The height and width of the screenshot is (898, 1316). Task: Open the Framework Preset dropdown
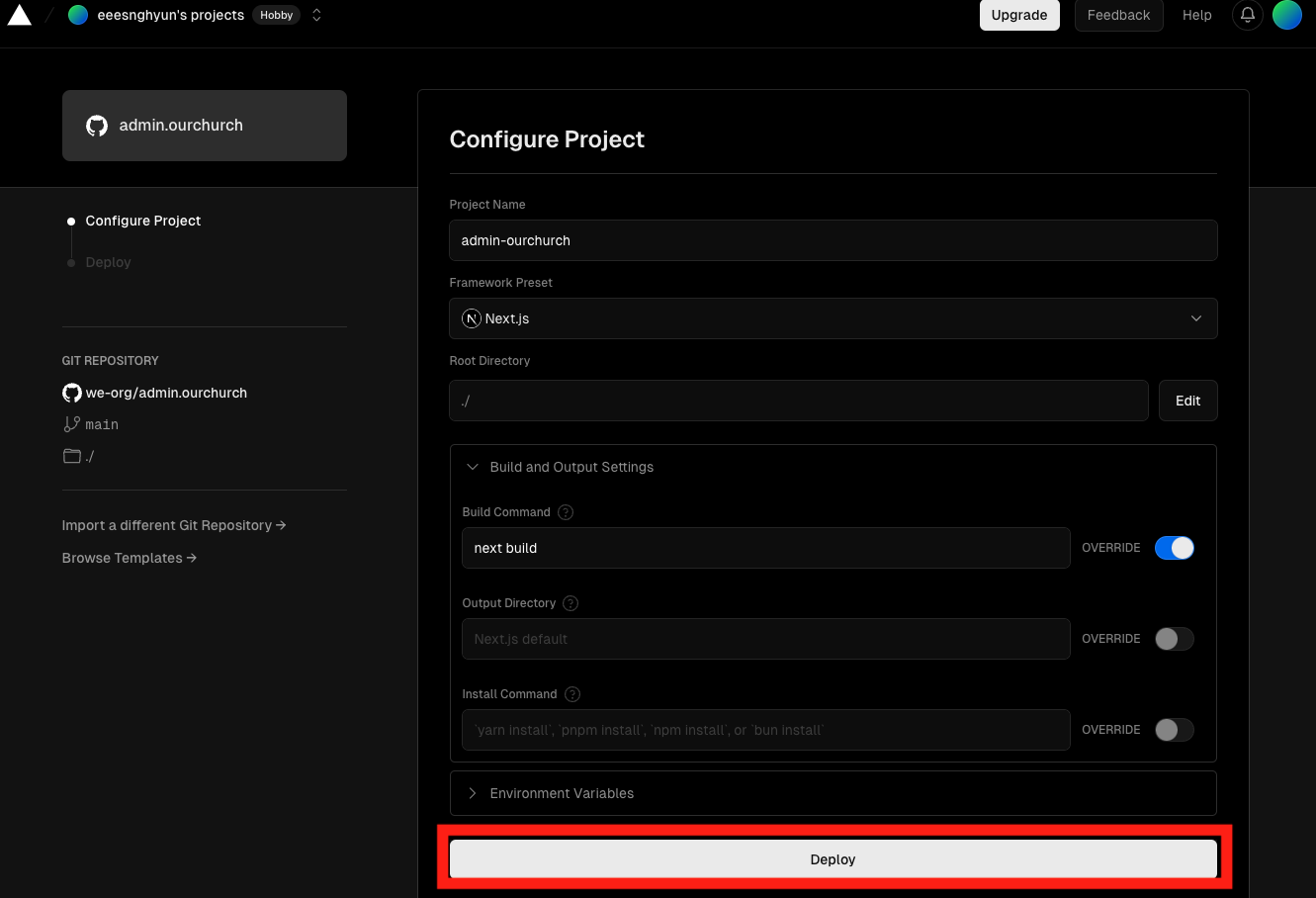pyautogui.click(x=833, y=318)
